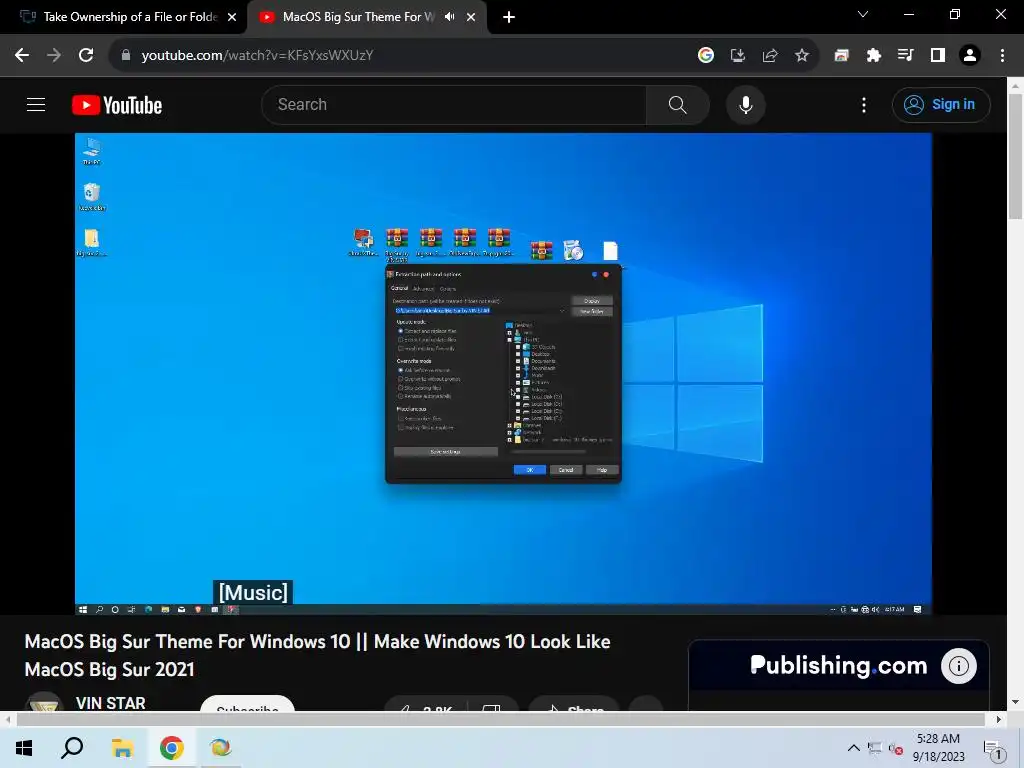Open Windows taskbar search
The width and height of the screenshot is (1024, 768).
click(72, 748)
